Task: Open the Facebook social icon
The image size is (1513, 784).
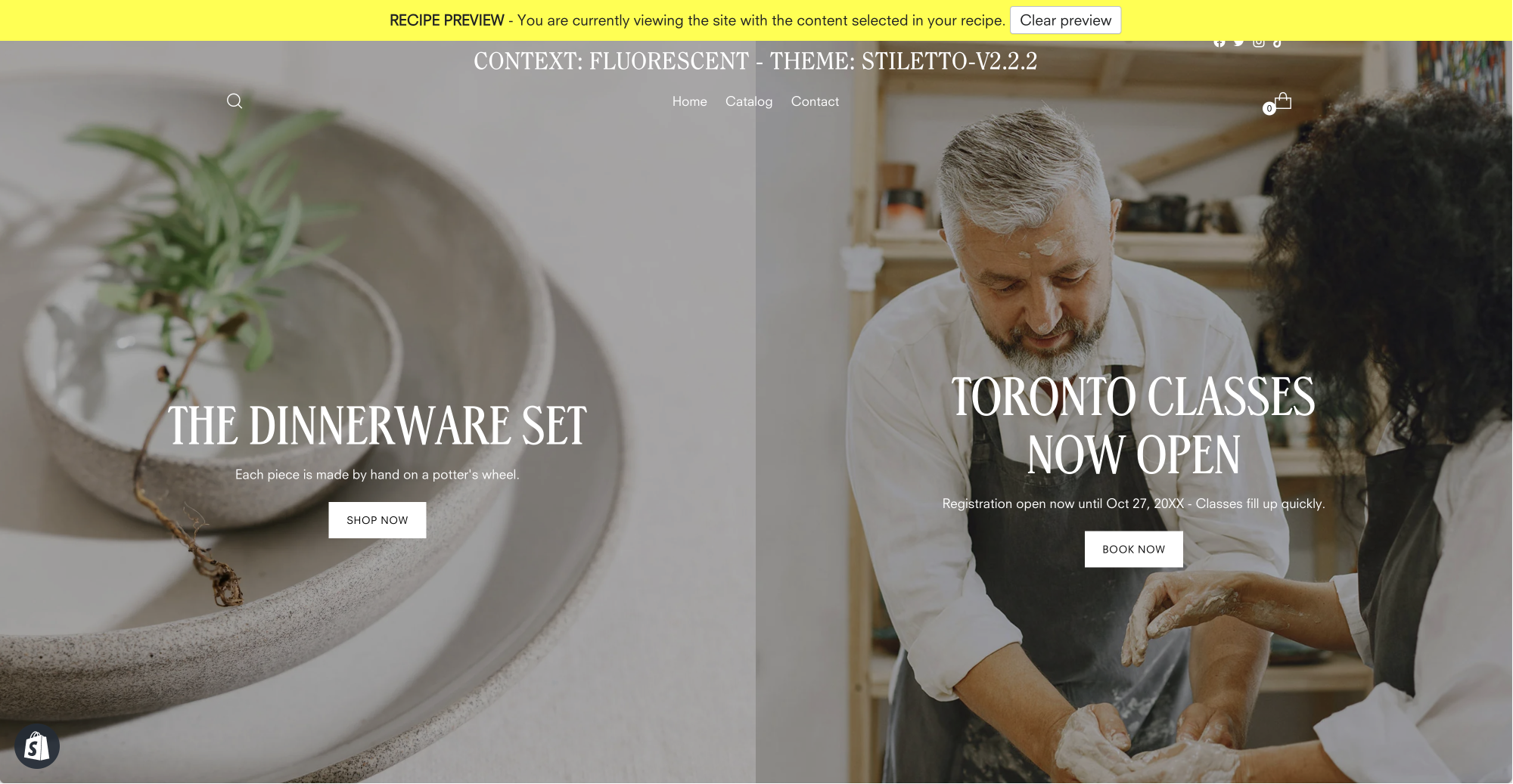Action: coord(1219,43)
